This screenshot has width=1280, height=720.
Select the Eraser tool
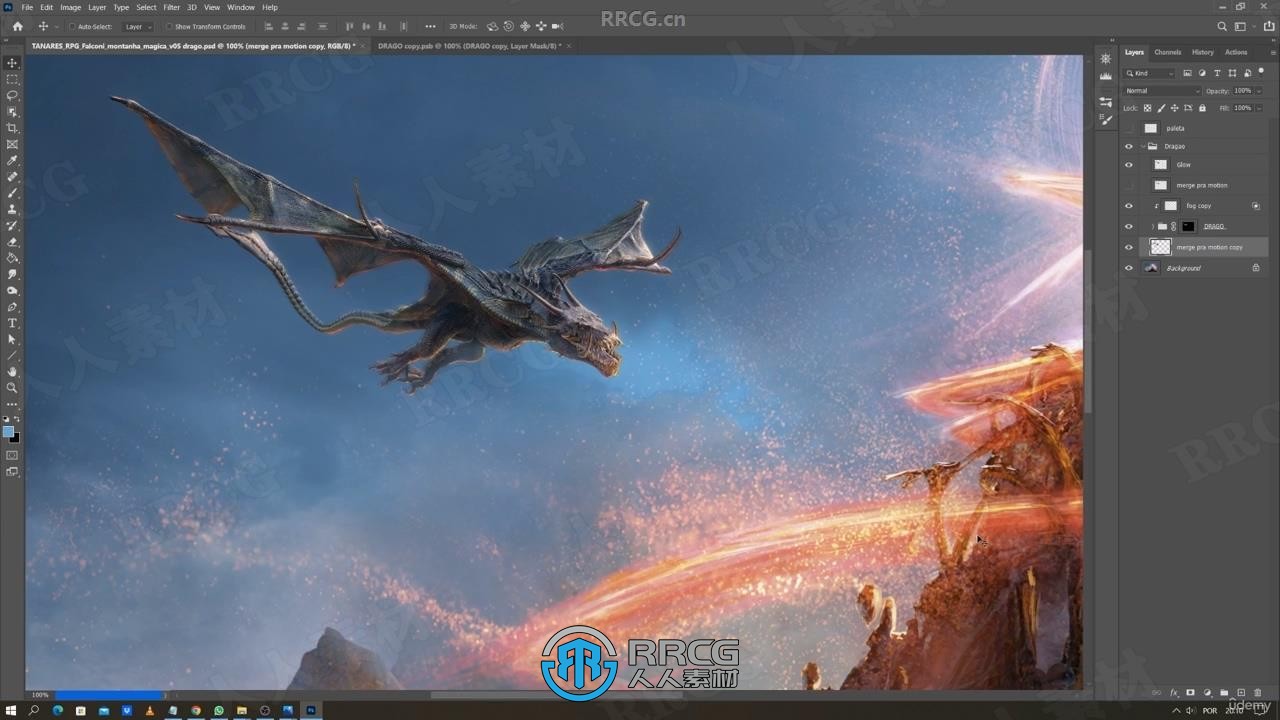(12, 242)
